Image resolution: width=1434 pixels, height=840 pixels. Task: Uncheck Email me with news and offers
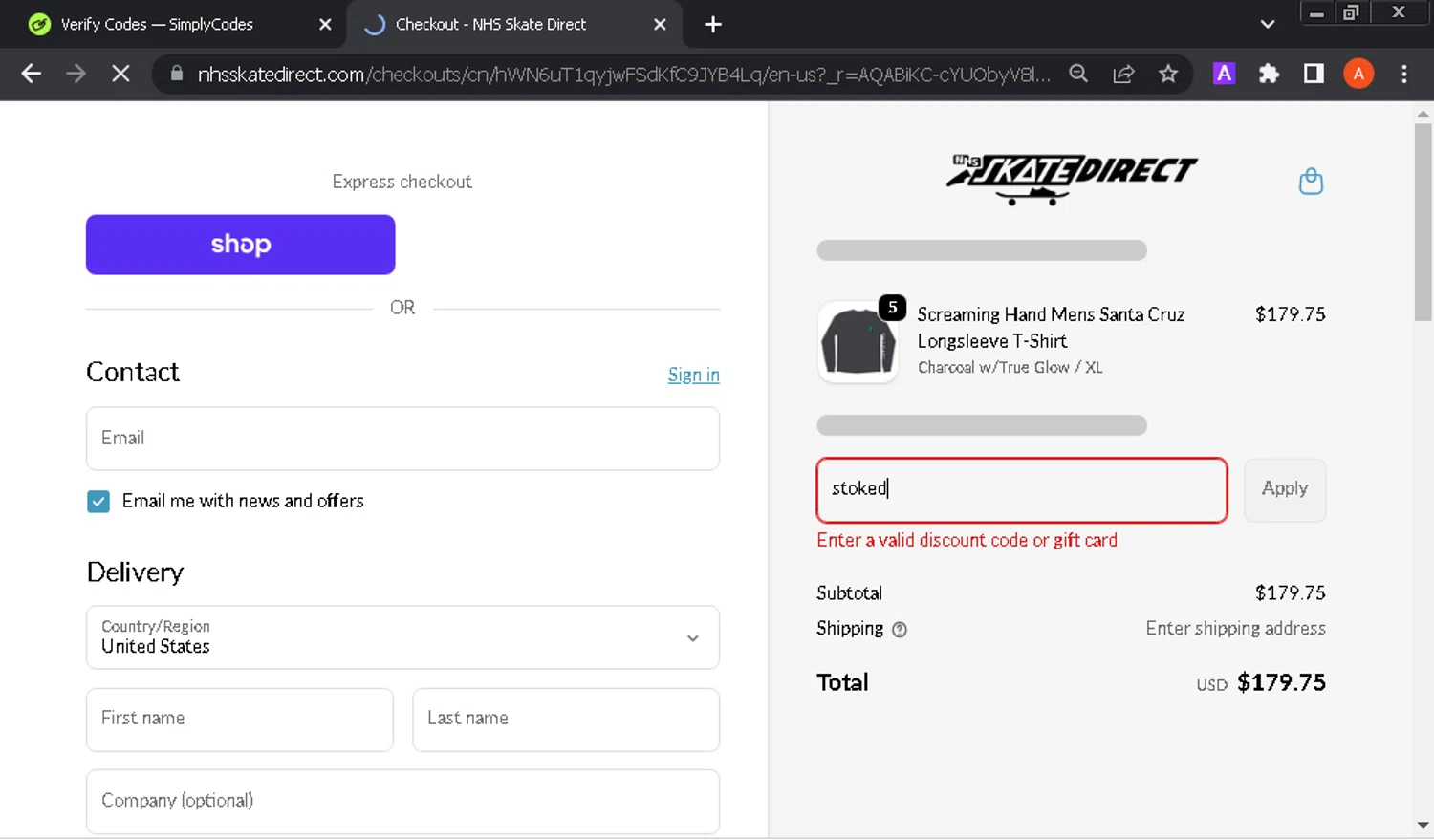click(98, 502)
